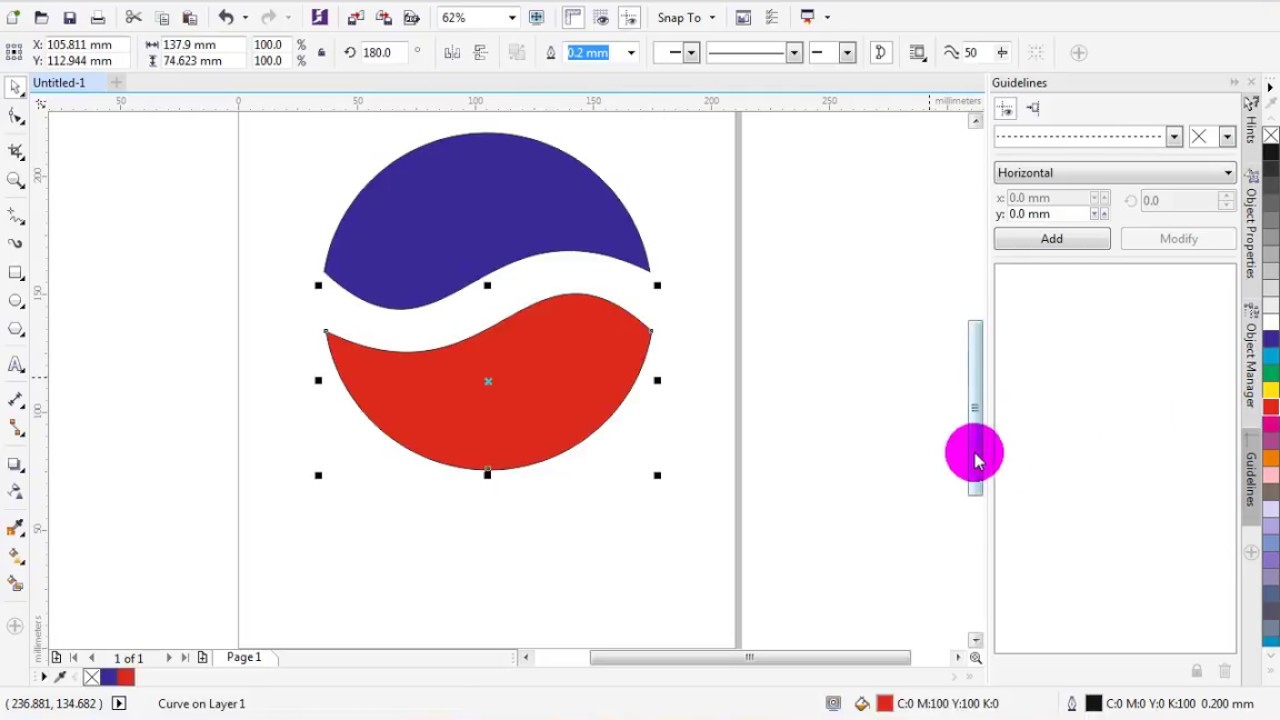Cut selection with the scissors icon
The image size is (1280, 720).
[133, 18]
